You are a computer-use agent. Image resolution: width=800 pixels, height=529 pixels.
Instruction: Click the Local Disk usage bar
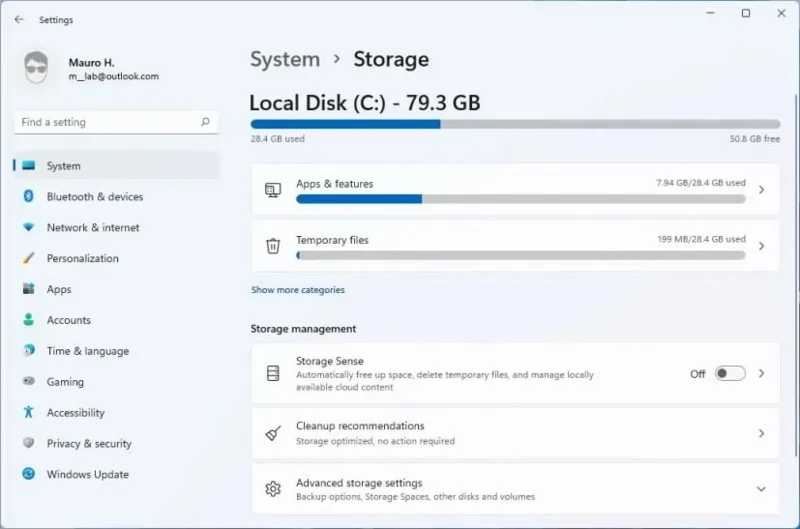click(515, 124)
